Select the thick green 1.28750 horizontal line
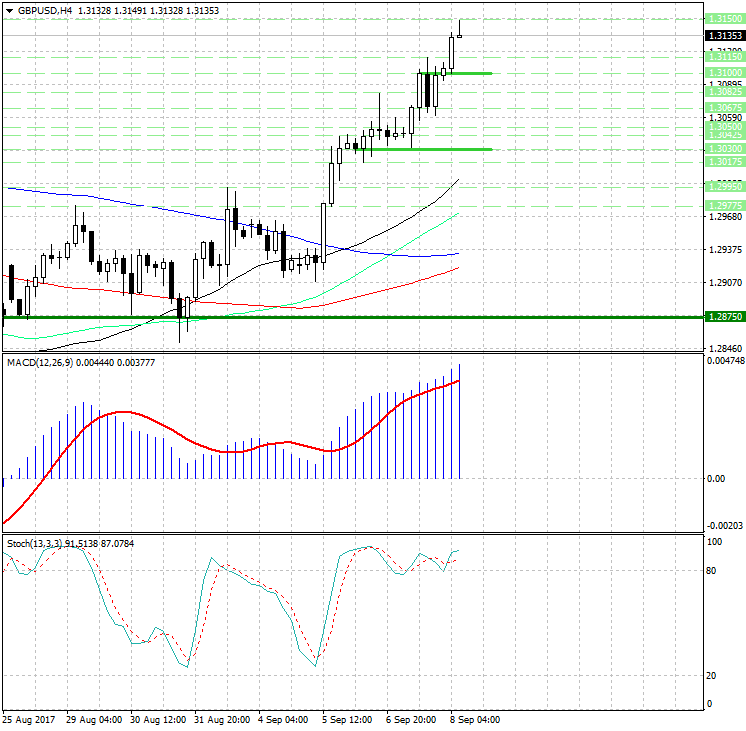Viewport: 746px width, 731px height. point(353,317)
